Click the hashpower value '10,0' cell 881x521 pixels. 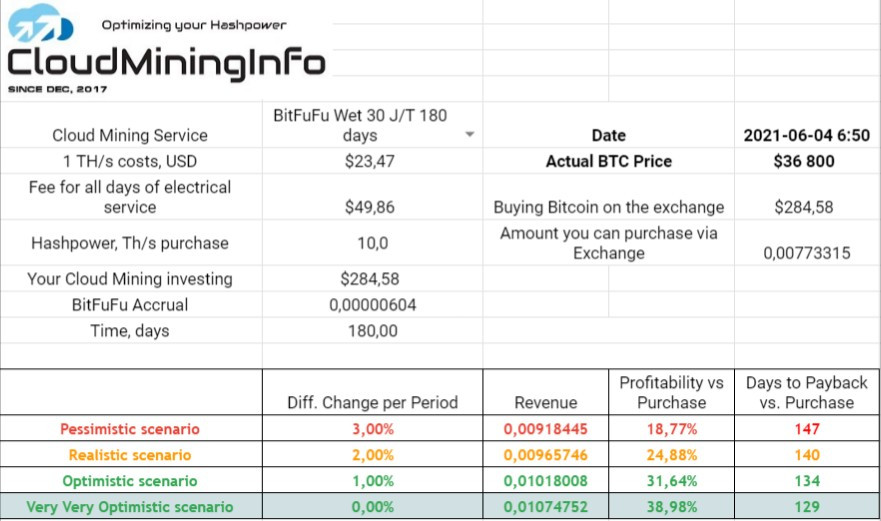tap(372, 243)
